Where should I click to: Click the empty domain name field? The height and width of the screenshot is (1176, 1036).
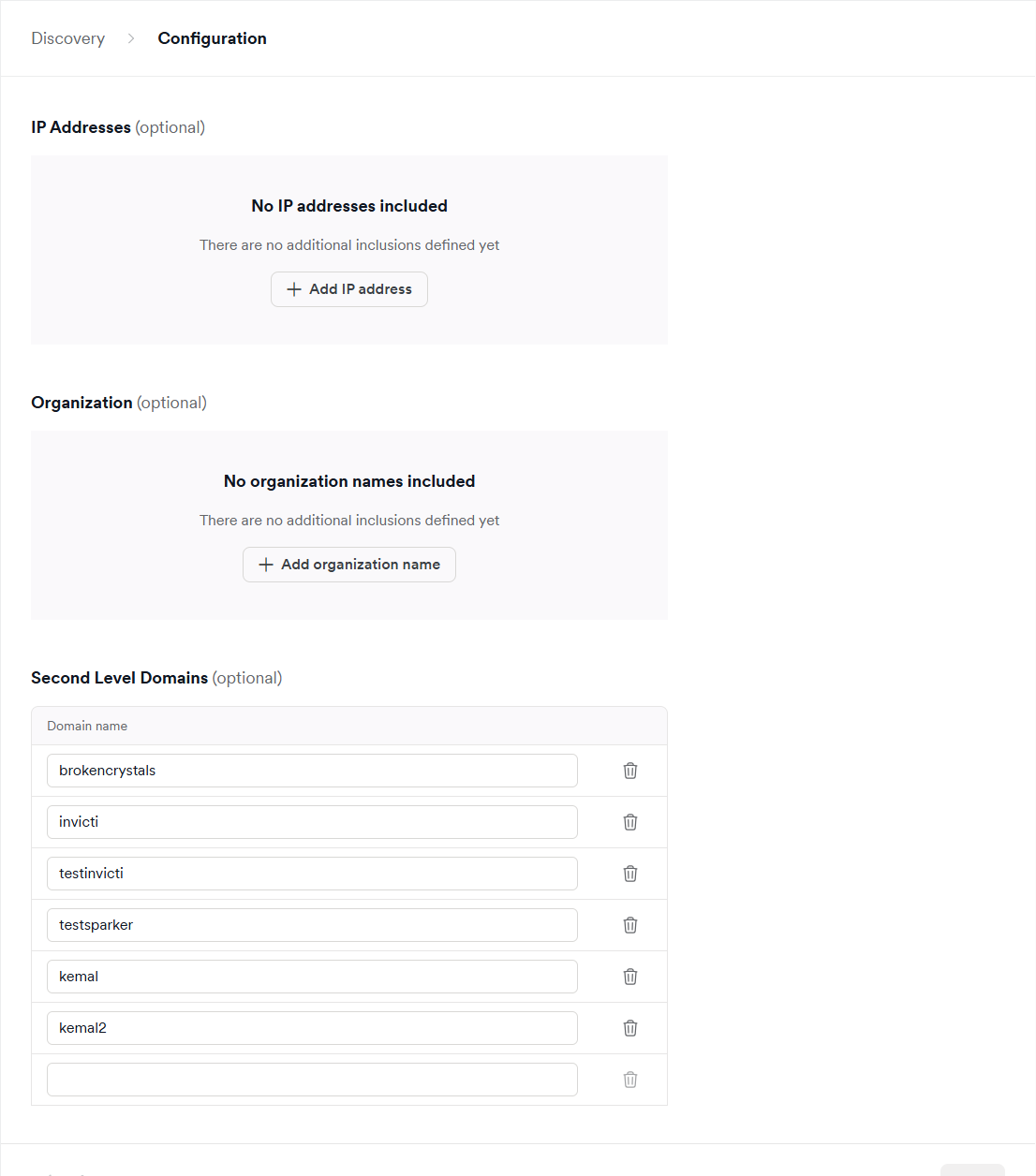click(312, 1080)
